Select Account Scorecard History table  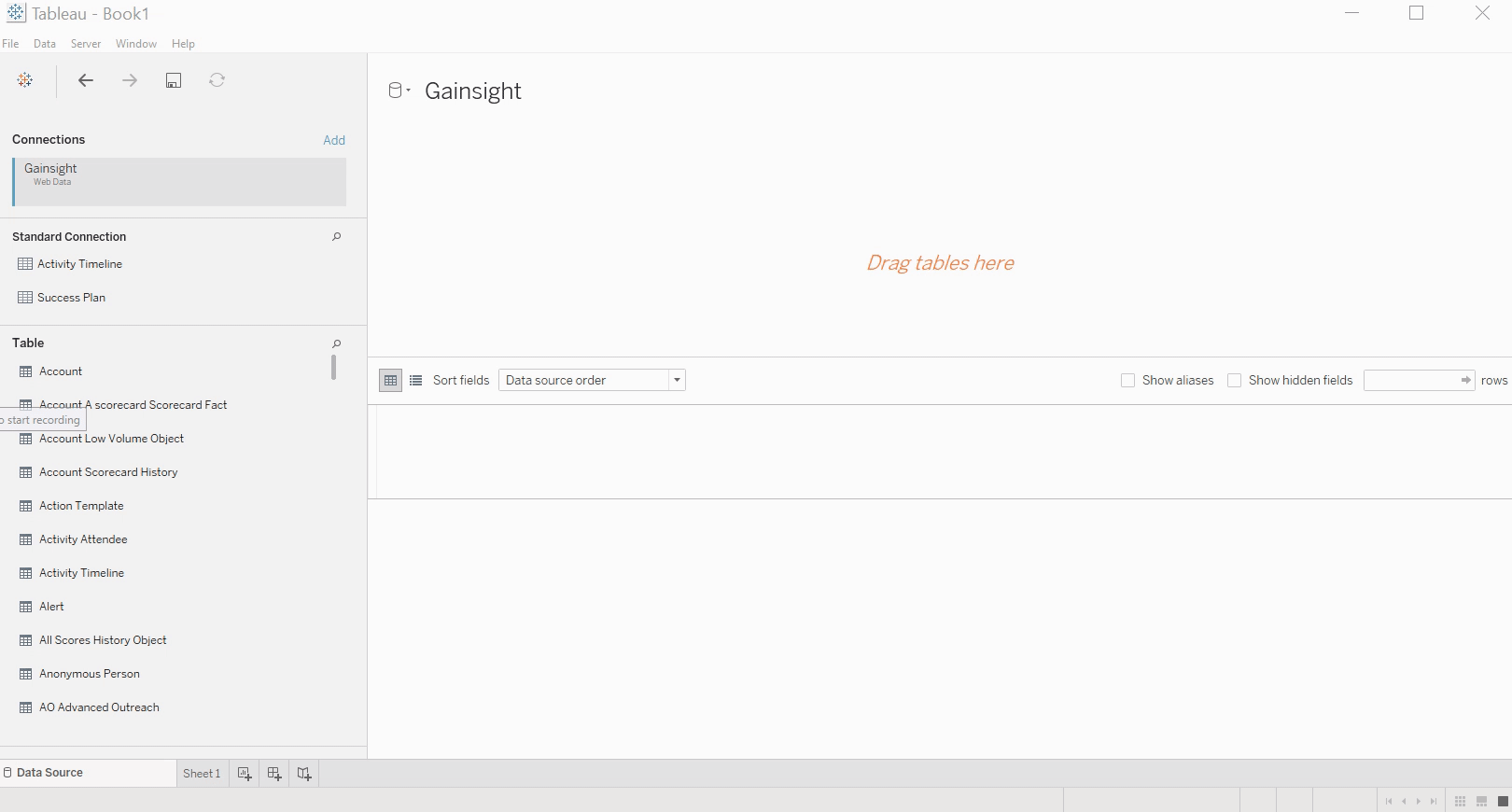point(108,472)
